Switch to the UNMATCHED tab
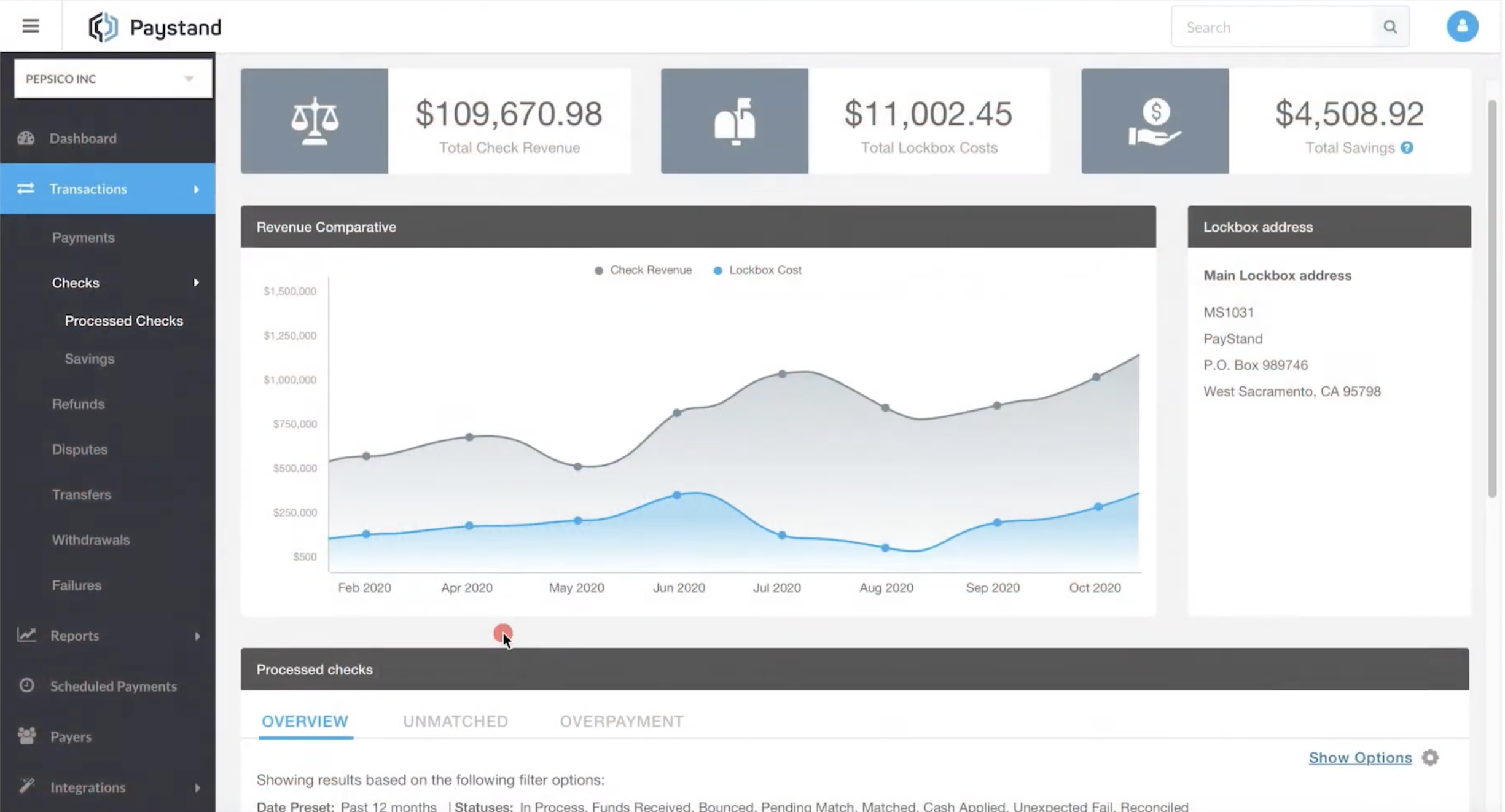This screenshot has width=1505, height=812. 455,721
